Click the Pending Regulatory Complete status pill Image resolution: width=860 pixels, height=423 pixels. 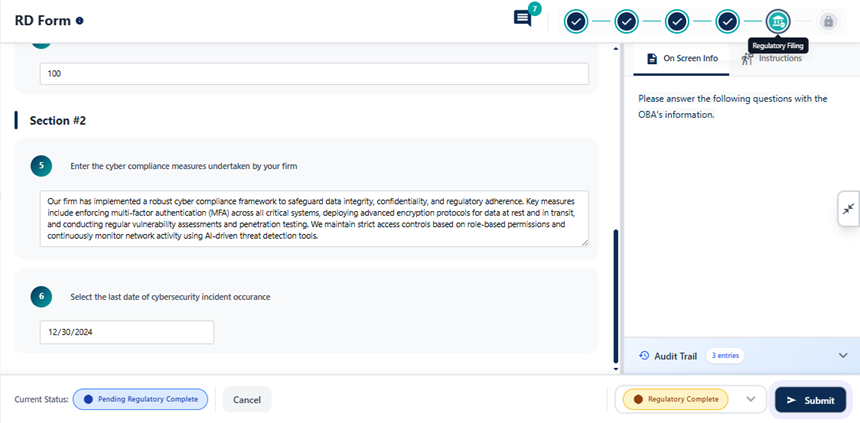(x=140, y=399)
